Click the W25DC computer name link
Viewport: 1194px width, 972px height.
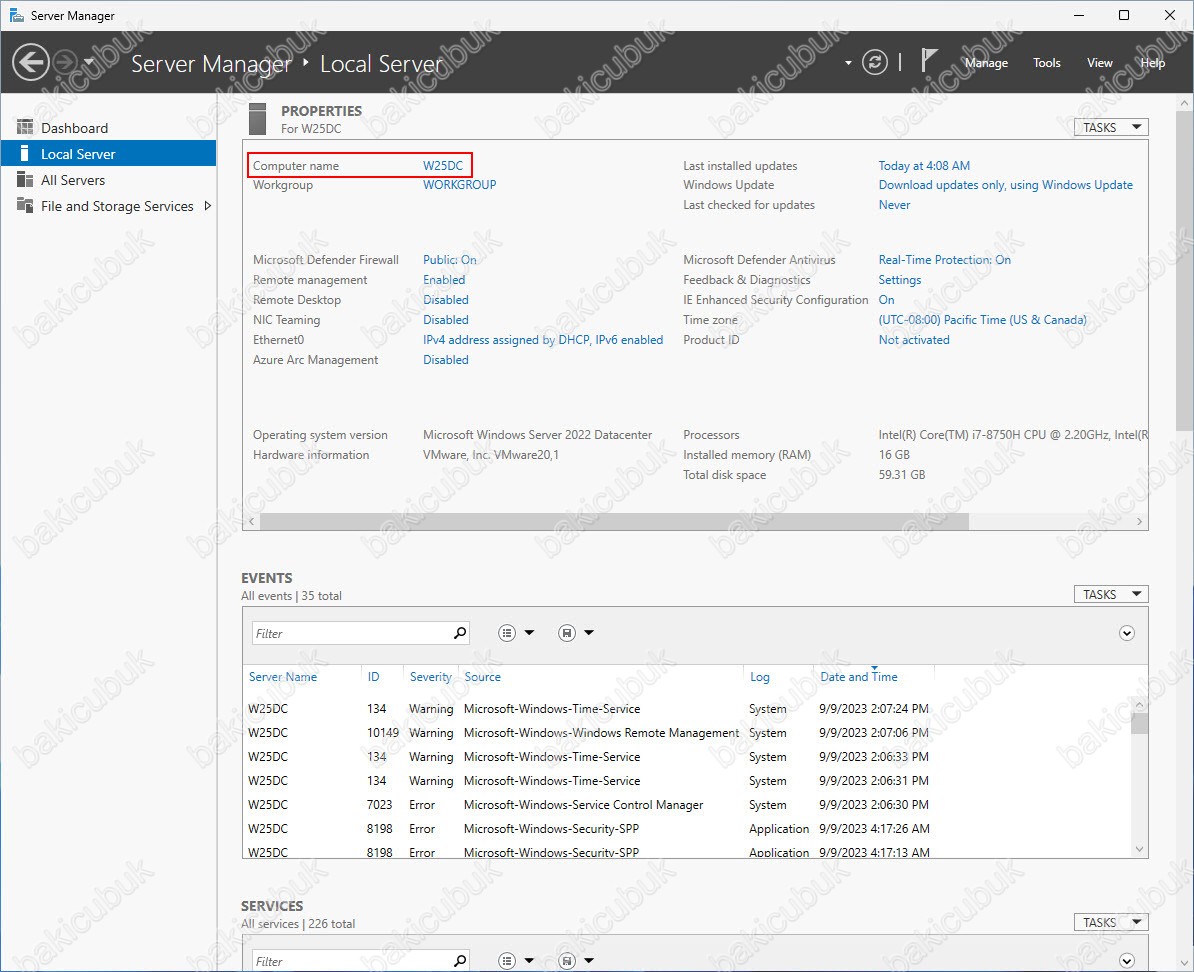443,166
